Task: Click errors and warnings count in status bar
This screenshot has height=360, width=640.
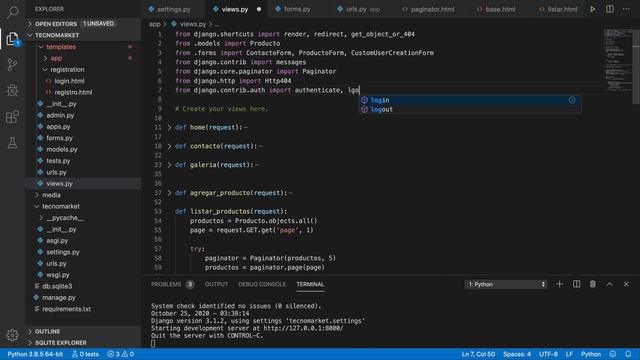Action: click(120, 354)
